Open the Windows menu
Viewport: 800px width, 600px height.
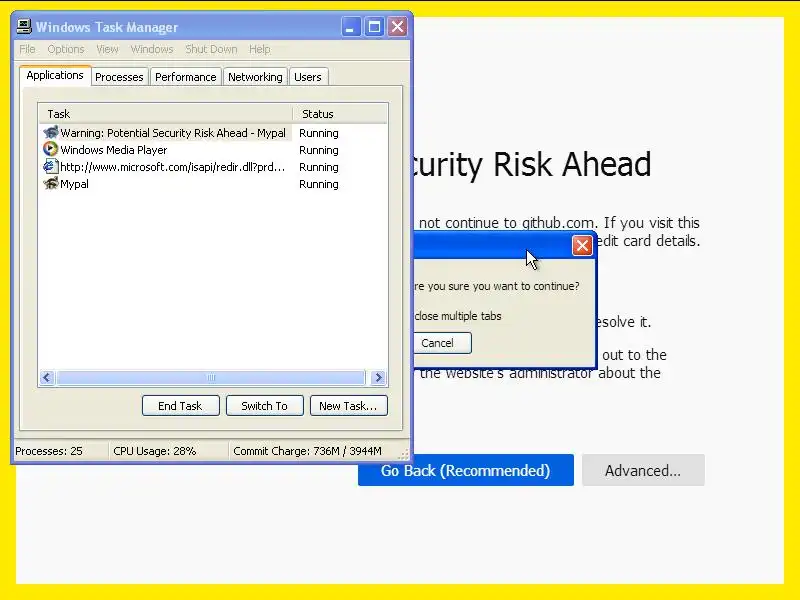pyautogui.click(x=152, y=49)
